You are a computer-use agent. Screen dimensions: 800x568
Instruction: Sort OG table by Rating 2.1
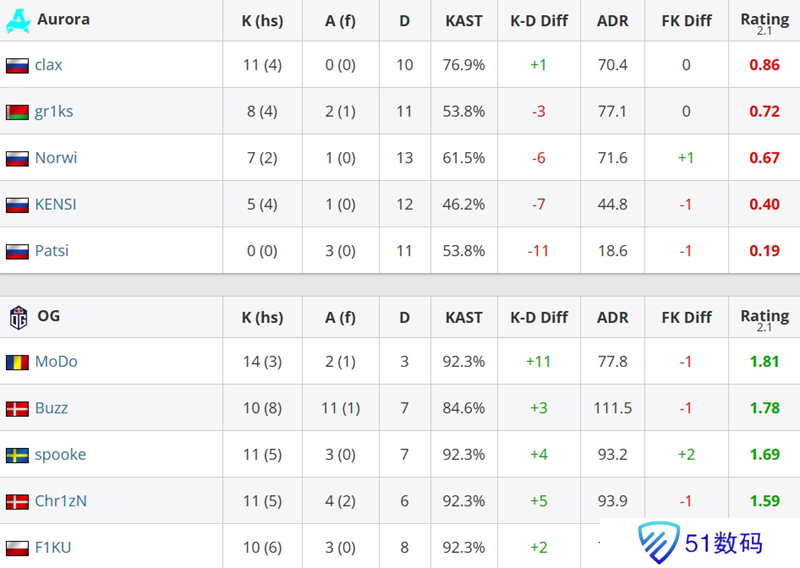click(764, 319)
